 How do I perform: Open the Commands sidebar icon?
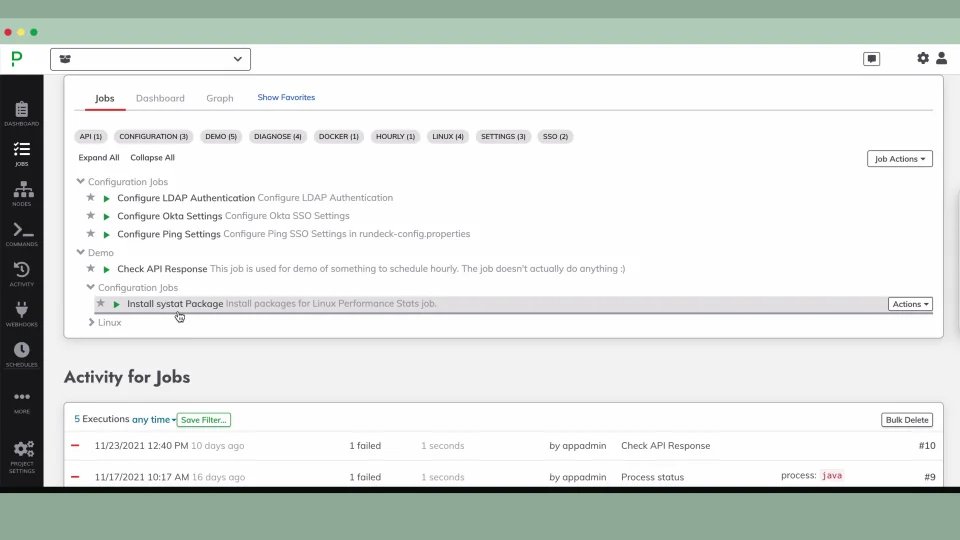21,234
